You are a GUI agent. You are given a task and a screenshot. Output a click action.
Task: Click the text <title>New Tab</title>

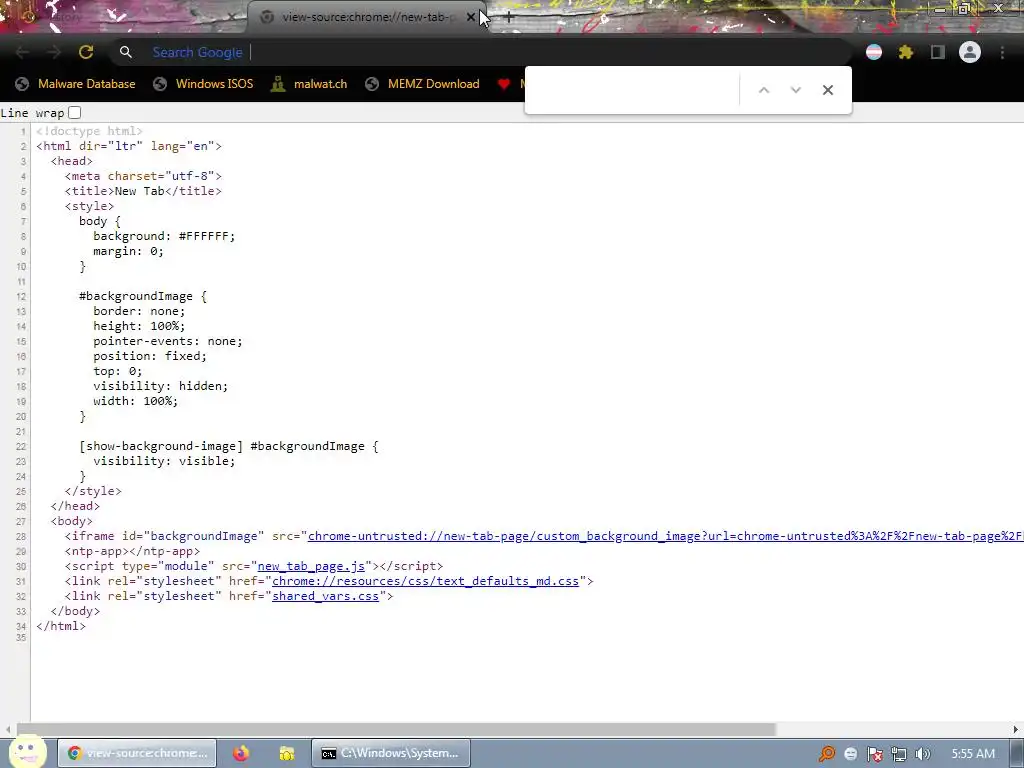pos(143,191)
